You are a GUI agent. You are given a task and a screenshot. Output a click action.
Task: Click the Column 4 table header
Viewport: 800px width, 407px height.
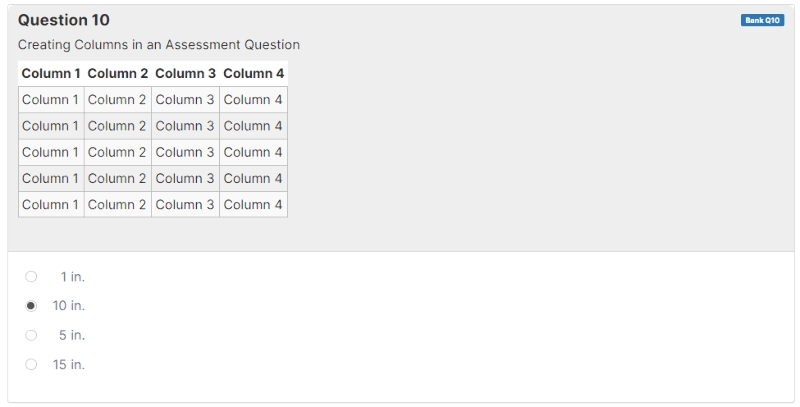tap(253, 73)
